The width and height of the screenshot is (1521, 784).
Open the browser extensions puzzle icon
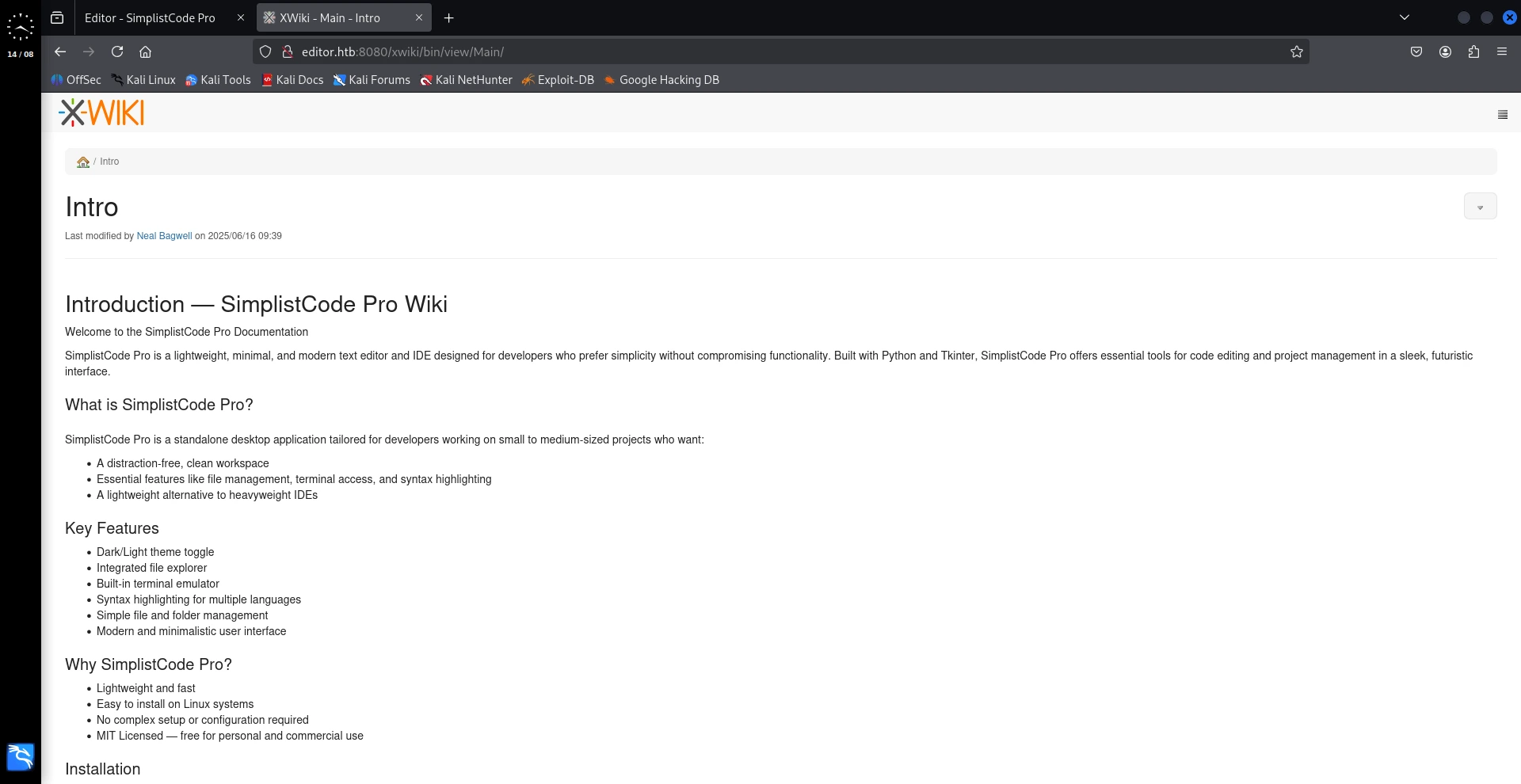tap(1473, 51)
